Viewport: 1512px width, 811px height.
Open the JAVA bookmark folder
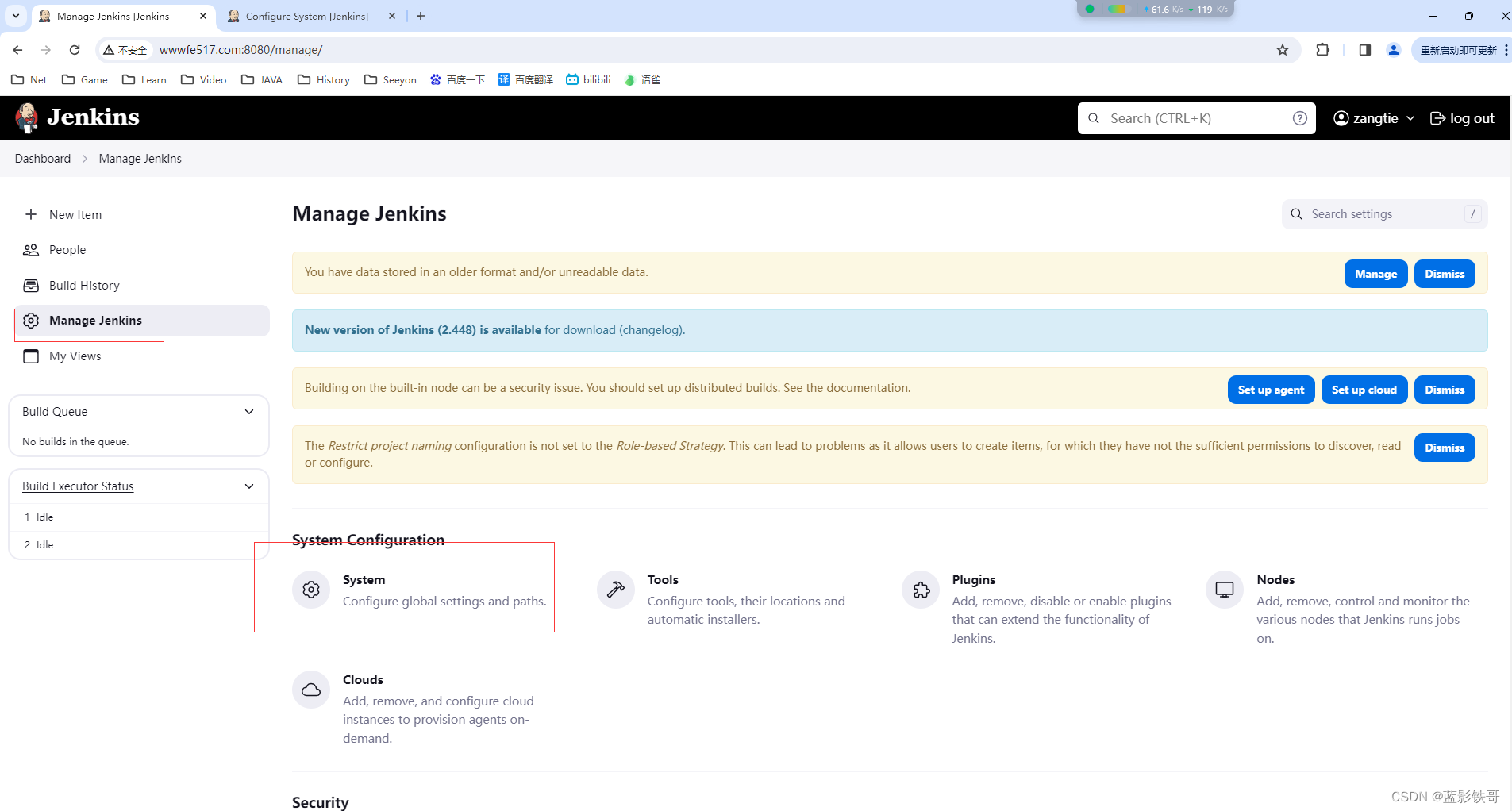tap(262, 79)
